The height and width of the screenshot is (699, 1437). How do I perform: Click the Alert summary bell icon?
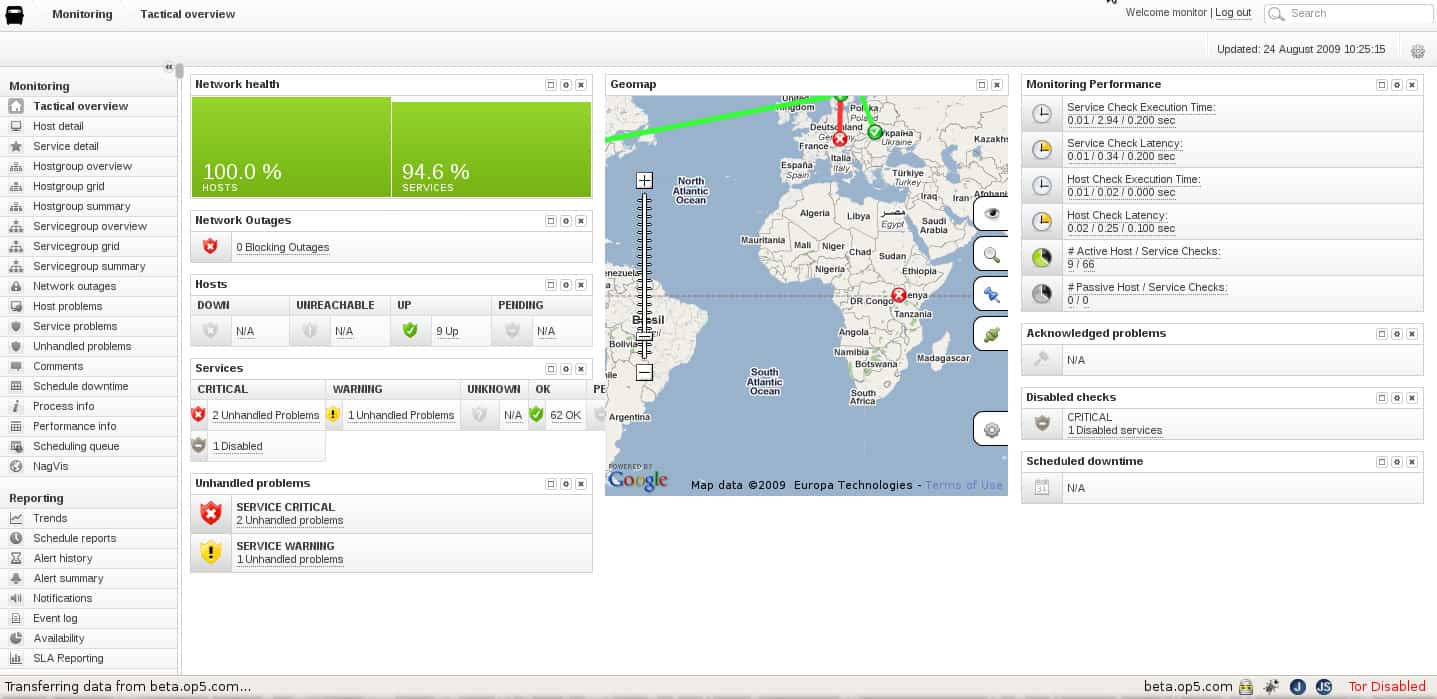16,578
